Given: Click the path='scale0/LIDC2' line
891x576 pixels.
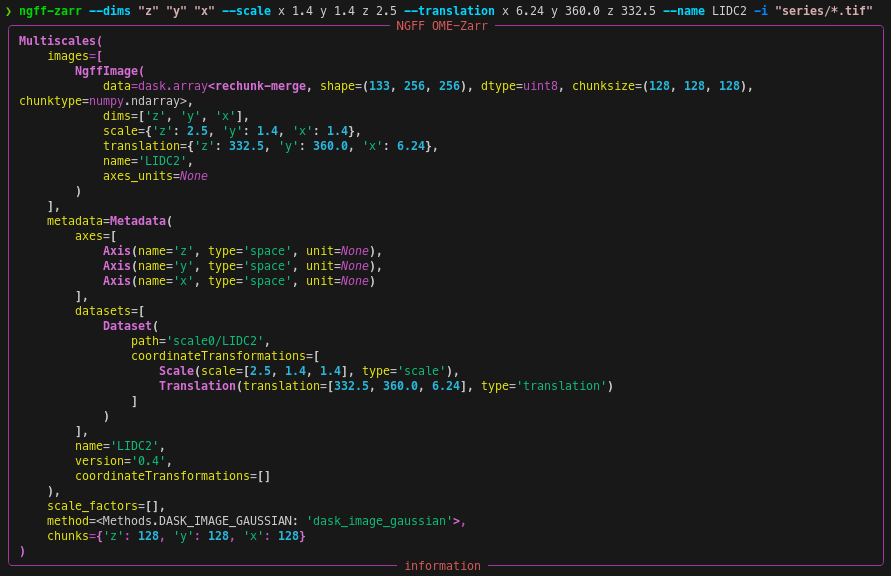Looking at the screenshot, I should coord(200,341).
